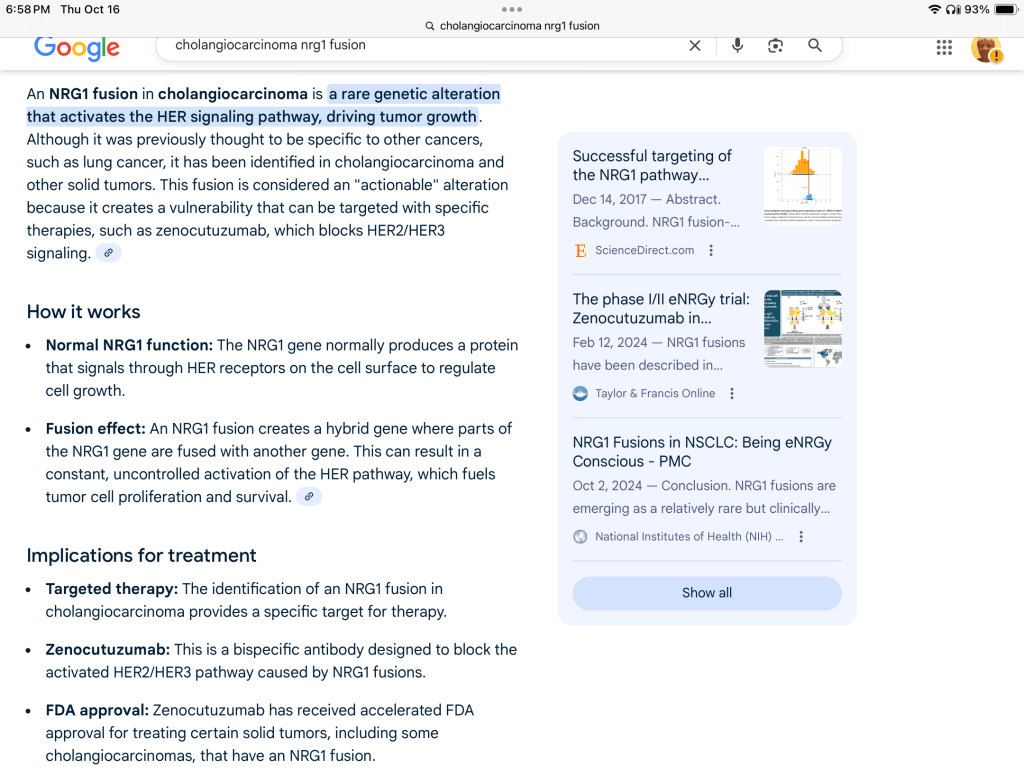1024x768 pixels.
Task: Clear search text with the X icon
Action: [x=695, y=46]
